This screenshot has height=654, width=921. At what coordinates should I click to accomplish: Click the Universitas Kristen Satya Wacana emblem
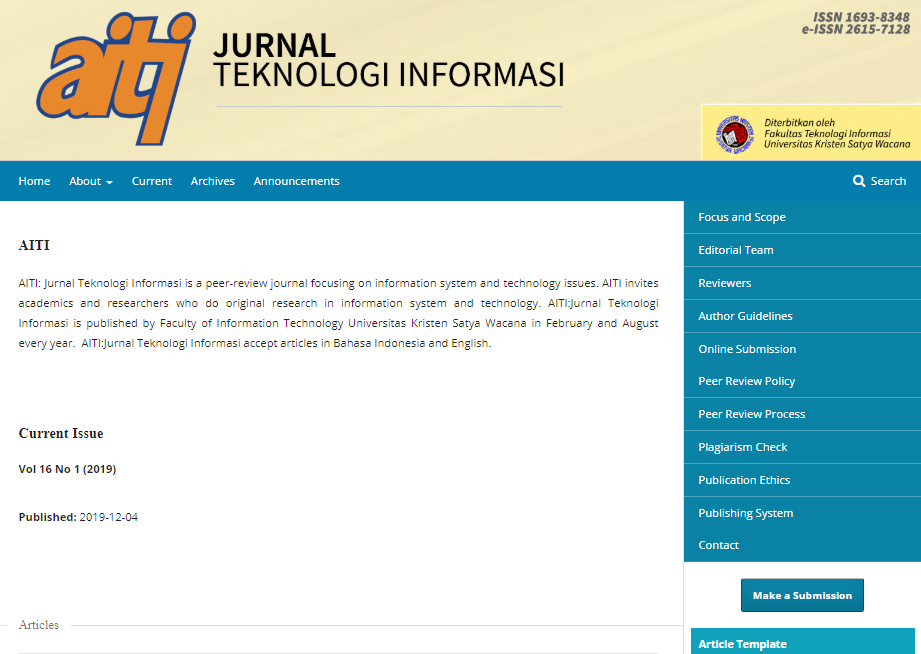pos(734,134)
